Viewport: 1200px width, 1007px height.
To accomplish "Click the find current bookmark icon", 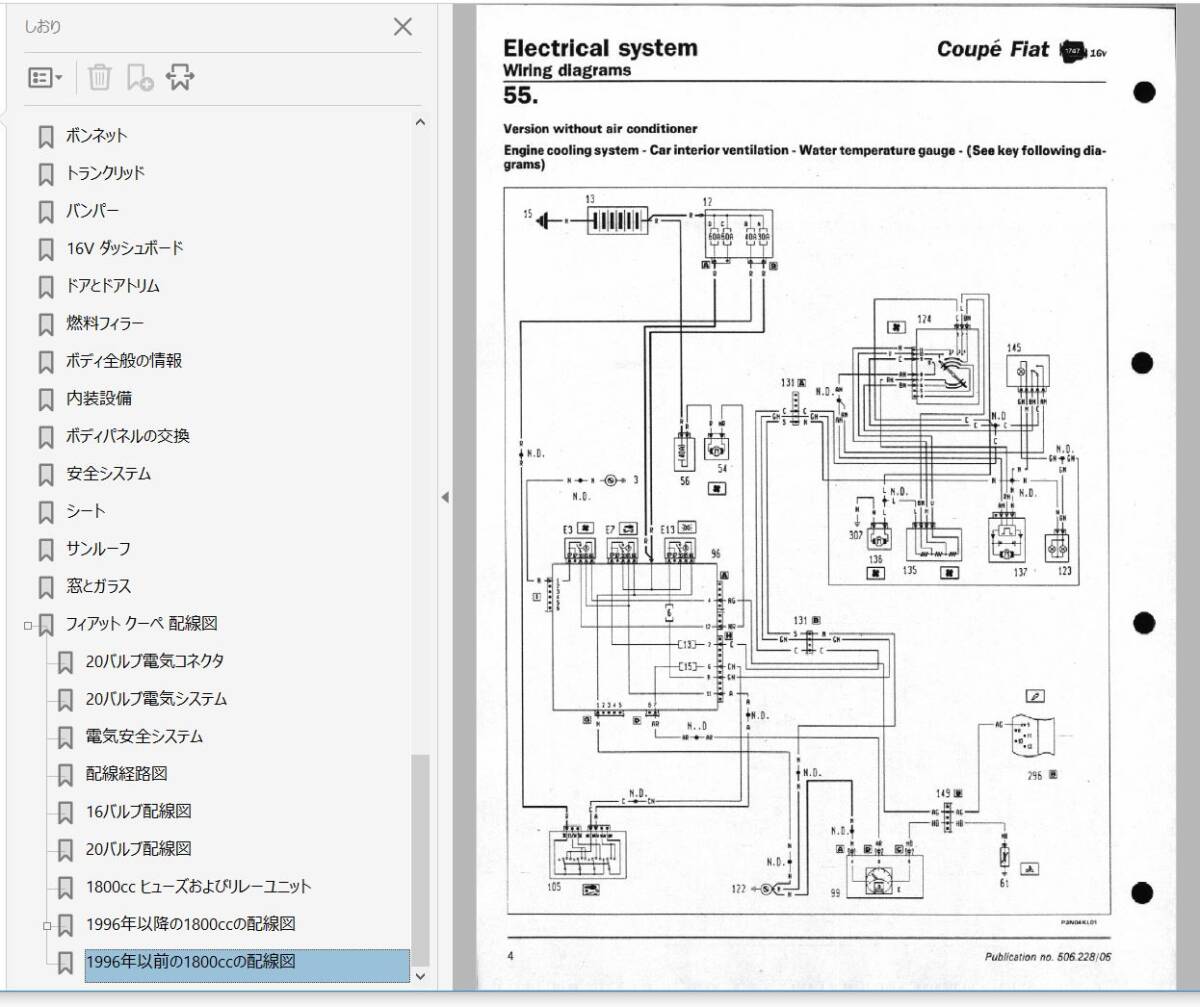I will 179,78.
